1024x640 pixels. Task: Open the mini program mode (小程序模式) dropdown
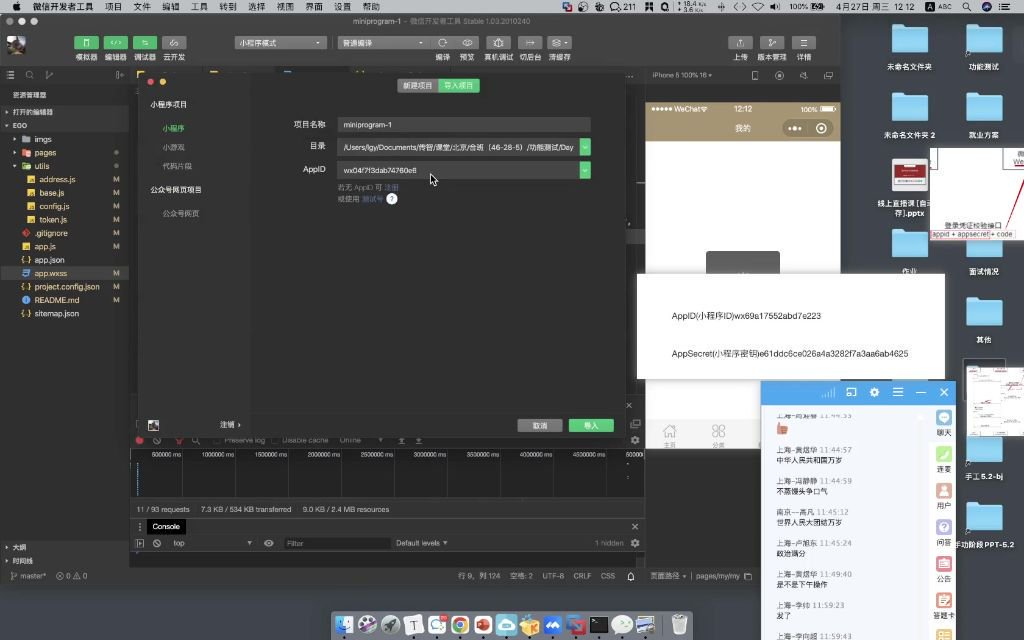[280, 42]
